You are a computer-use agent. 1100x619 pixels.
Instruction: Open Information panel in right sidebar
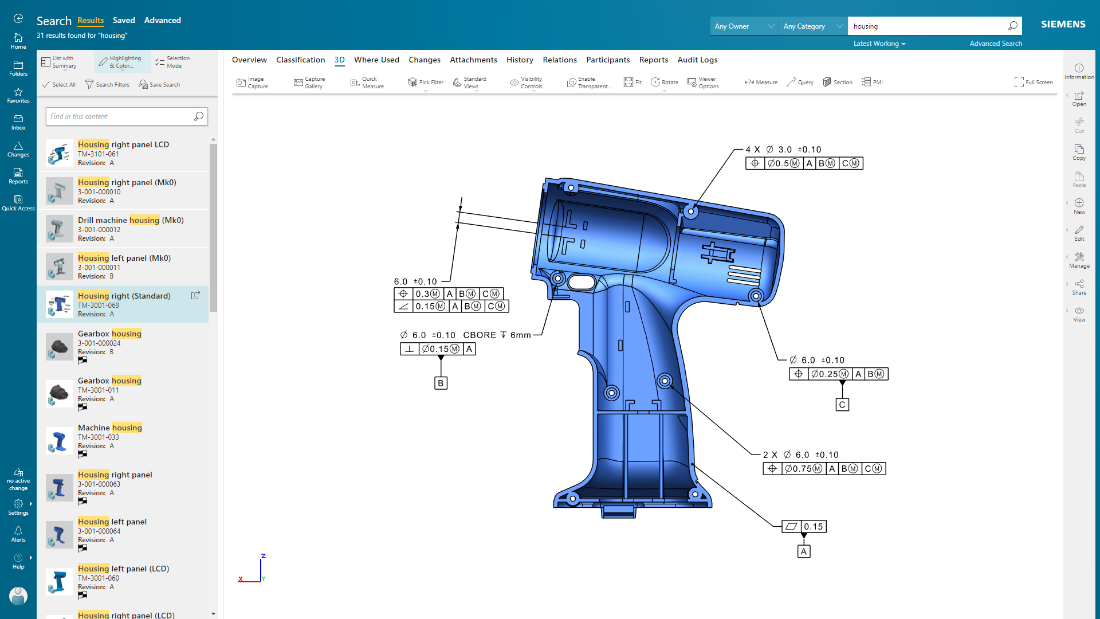click(x=1079, y=70)
